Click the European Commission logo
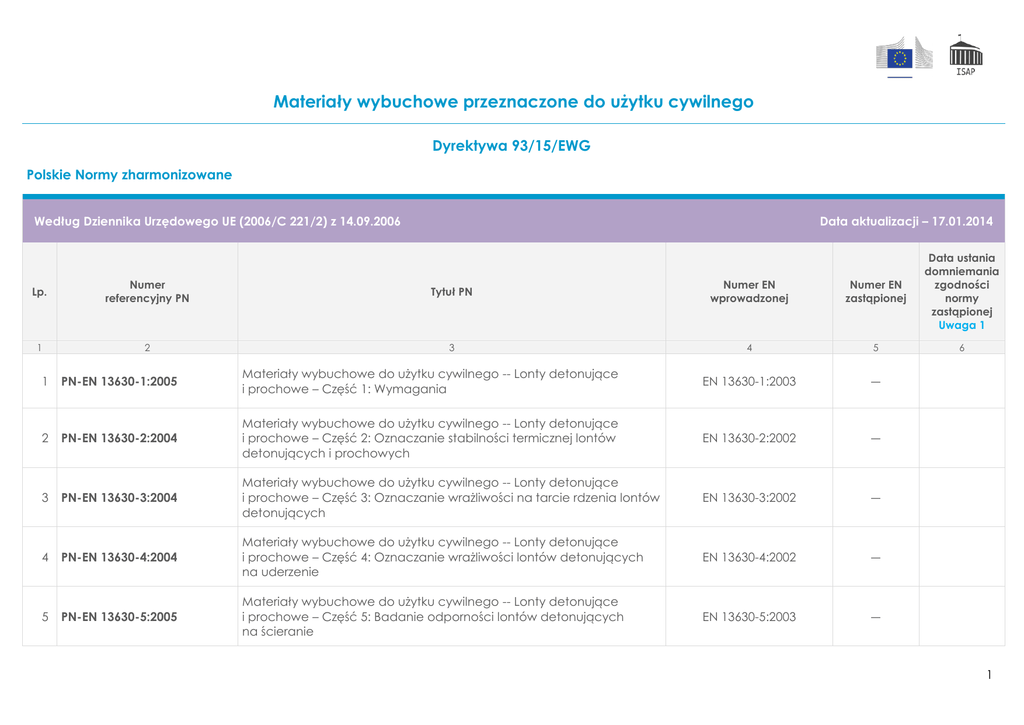1024x725 pixels. coord(903,55)
